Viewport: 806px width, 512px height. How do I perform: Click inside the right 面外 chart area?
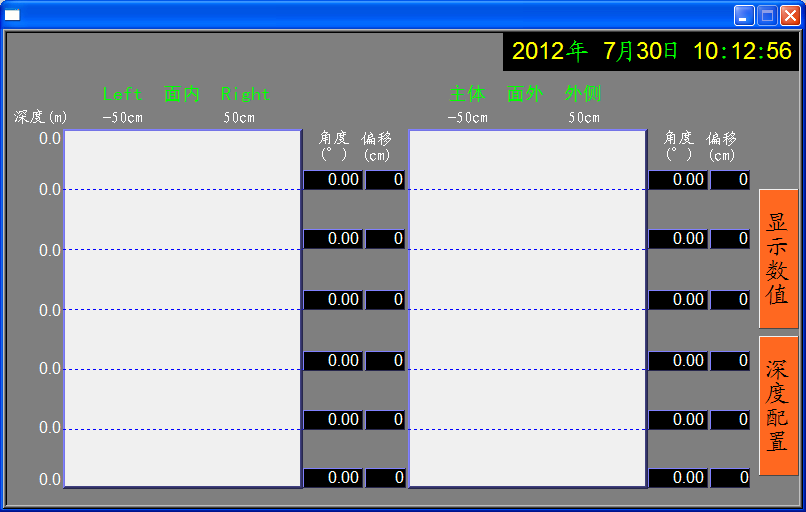pos(527,308)
